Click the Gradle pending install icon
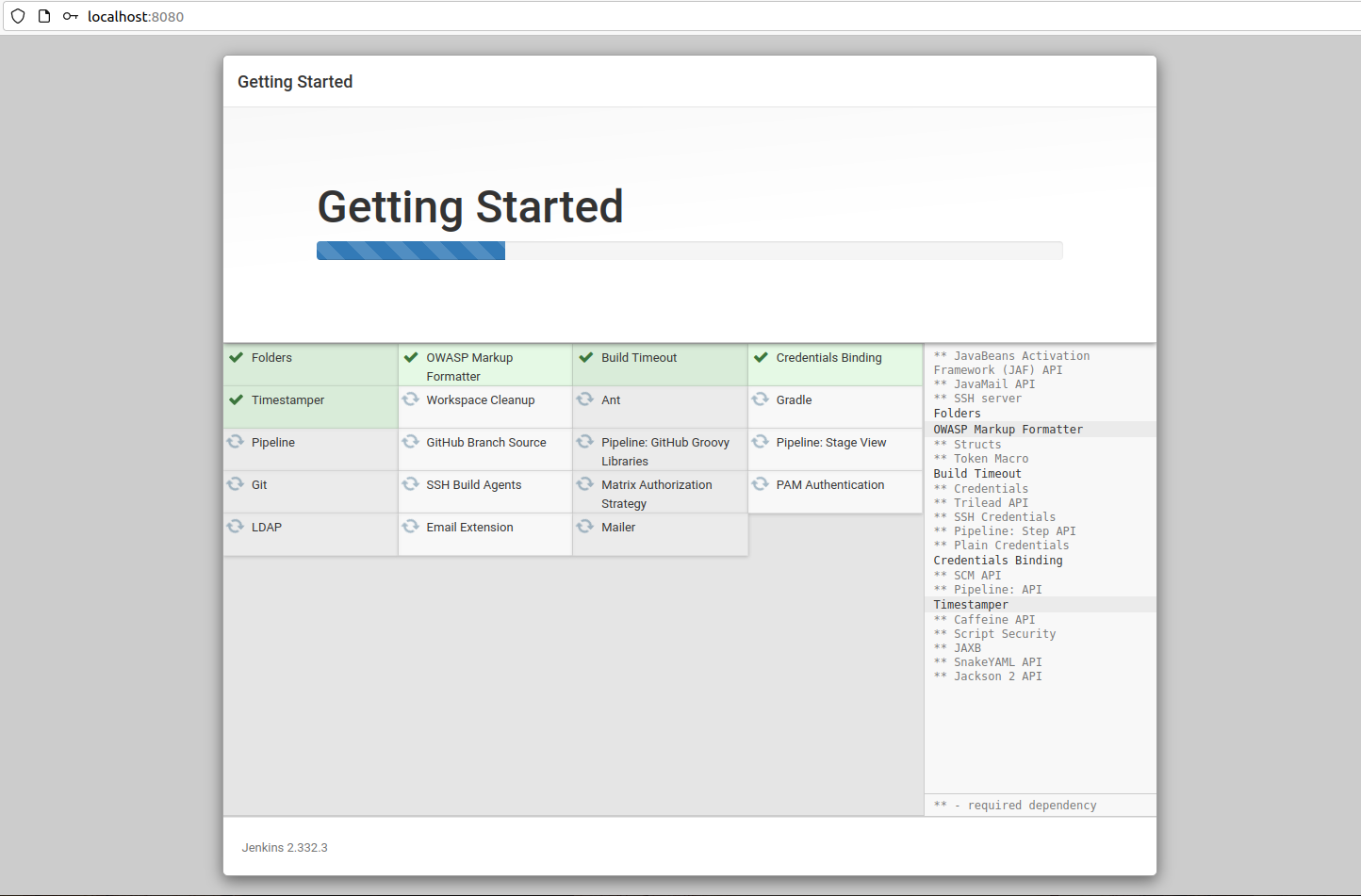The width and height of the screenshot is (1361, 896). tap(761, 399)
